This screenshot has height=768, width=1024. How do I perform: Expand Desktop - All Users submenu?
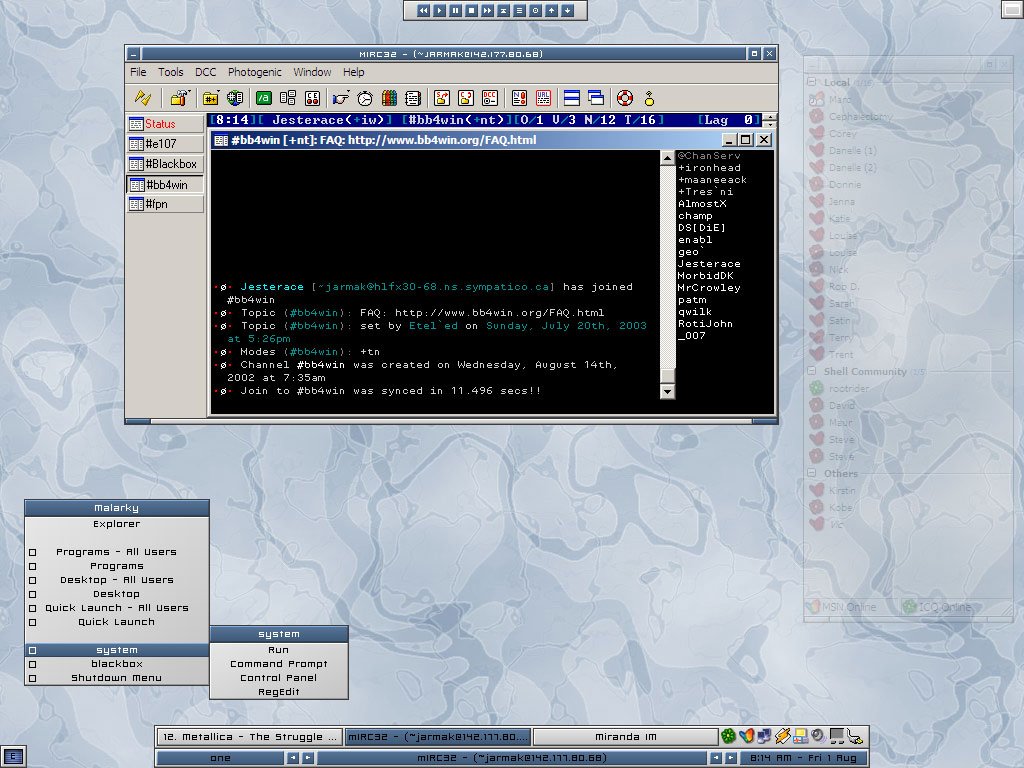point(117,580)
